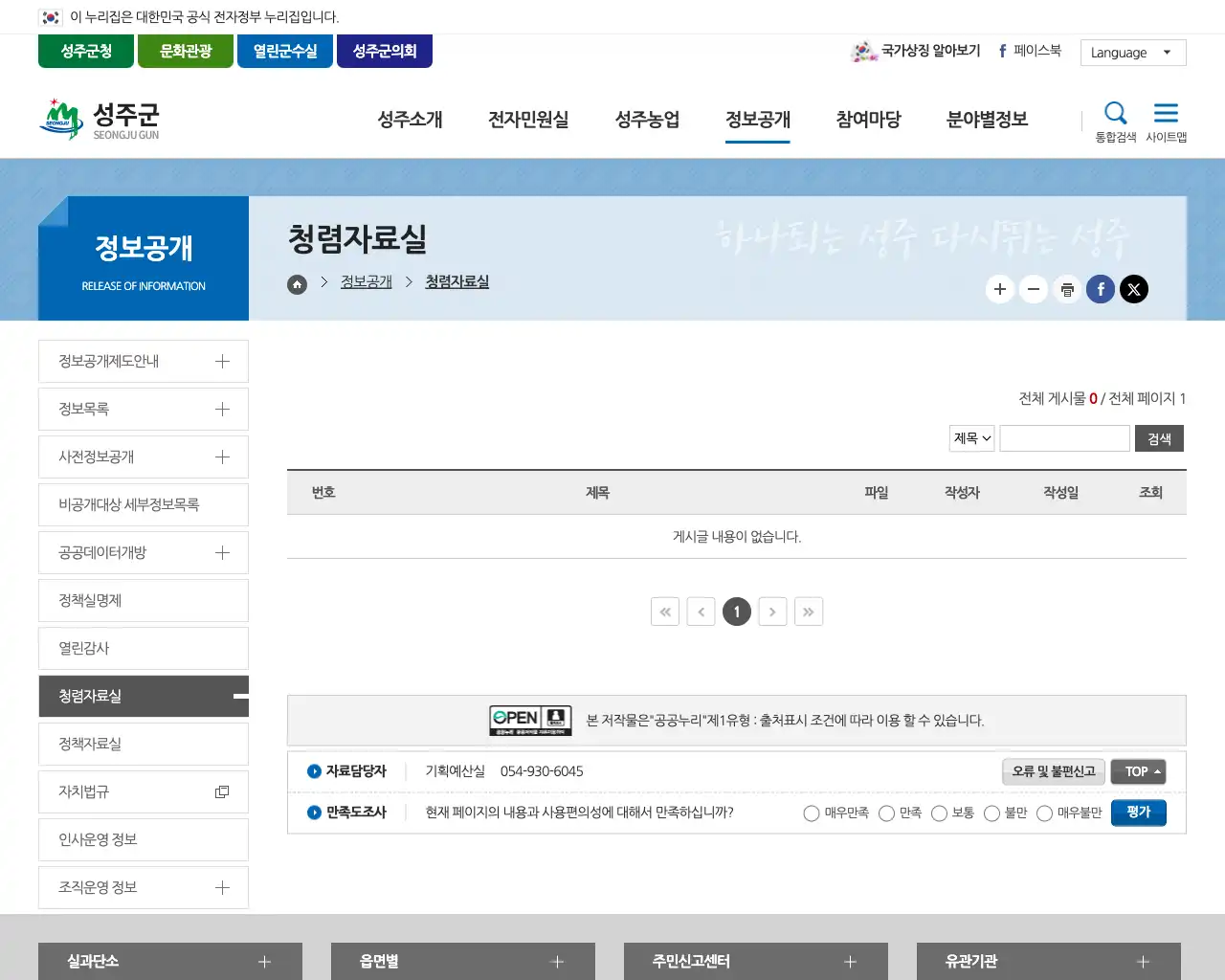Image resolution: width=1225 pixels, height=980 pixels.
Task: Click 오류 및 불편신고 button
Action: pyautogui.click(x=1054, y=771)
